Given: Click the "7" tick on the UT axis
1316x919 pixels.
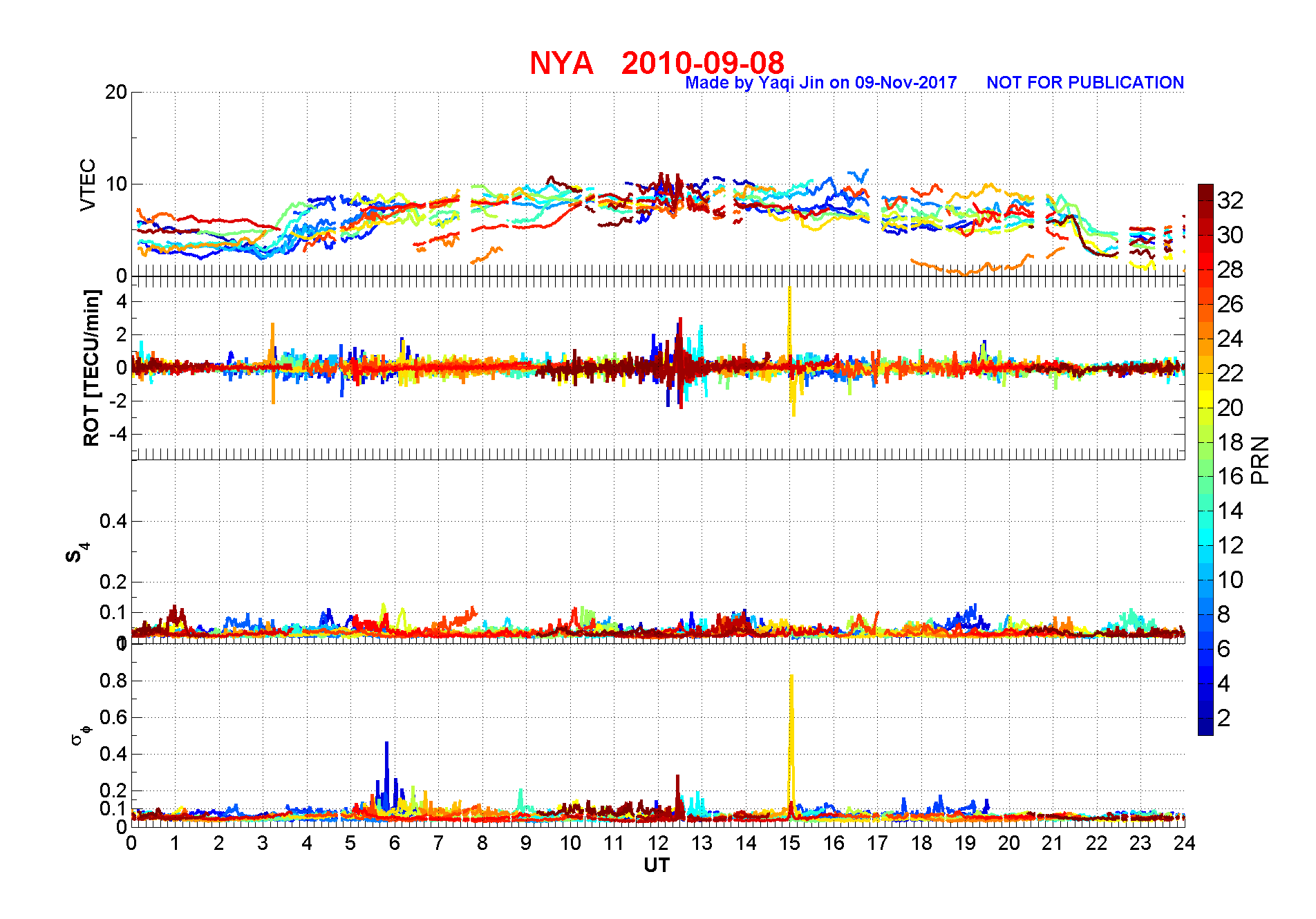Looking at the screenshot, I should [438, 844].
